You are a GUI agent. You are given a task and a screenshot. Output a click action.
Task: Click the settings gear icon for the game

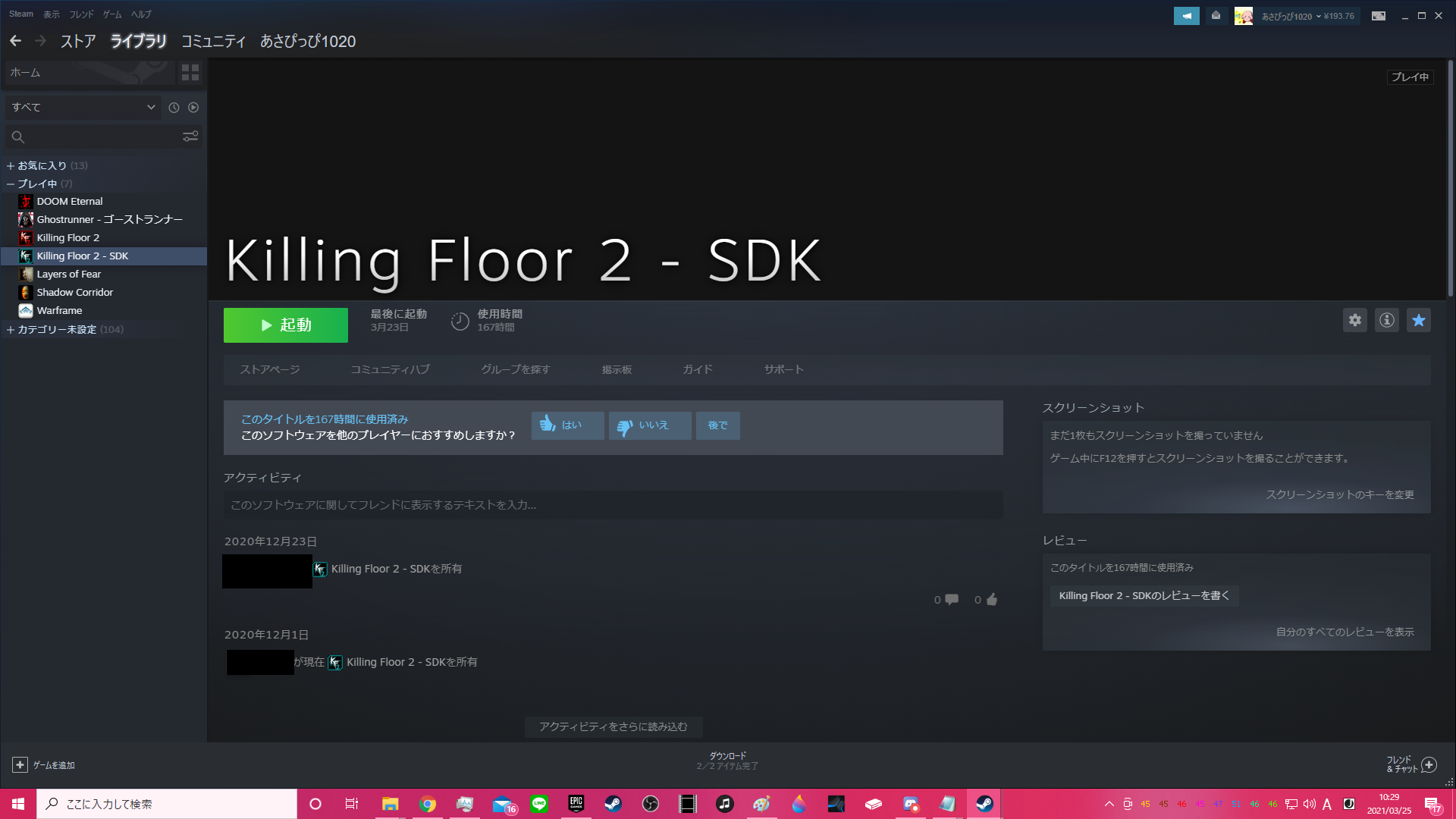[x=1354, y=320]
